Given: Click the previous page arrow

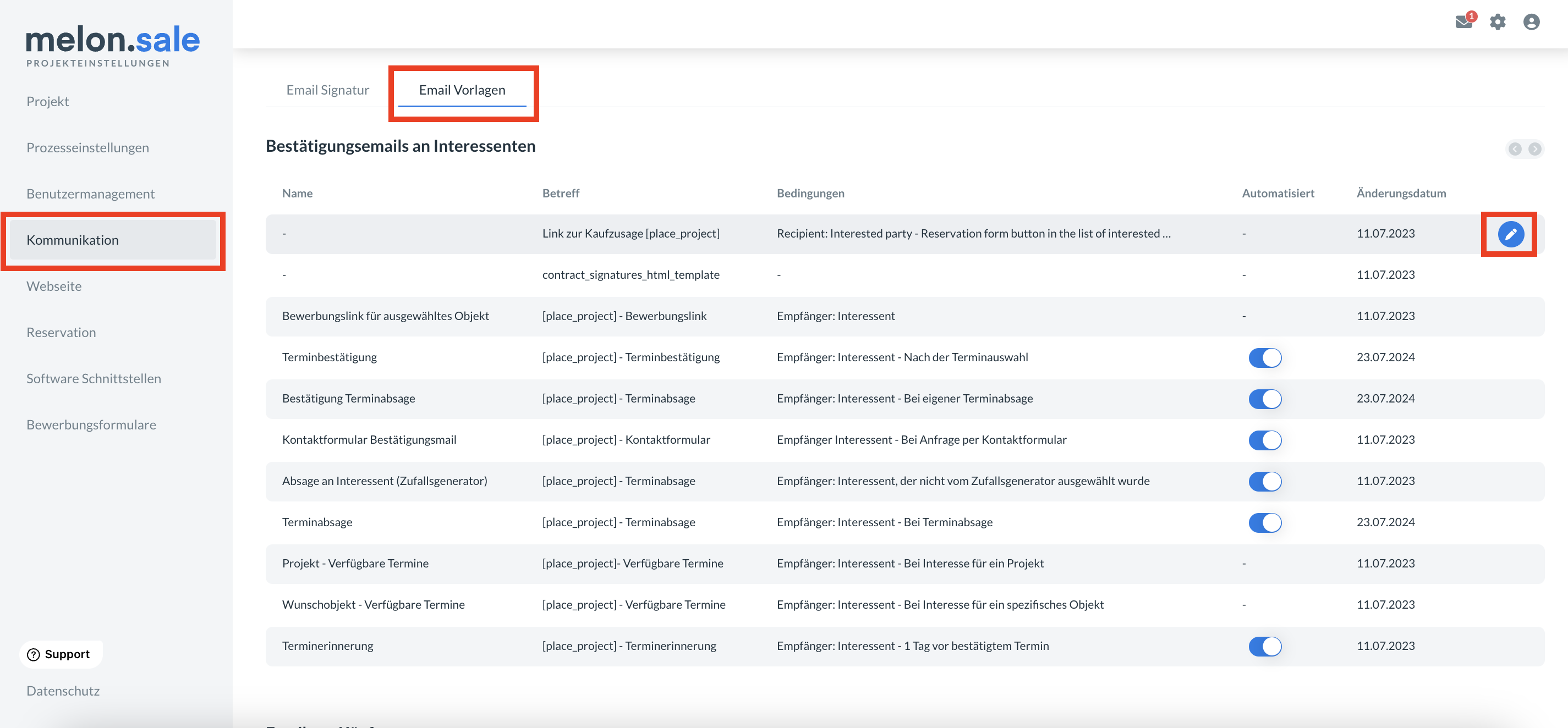Looking at the screenshot, I should click(x=1515, y=149).
